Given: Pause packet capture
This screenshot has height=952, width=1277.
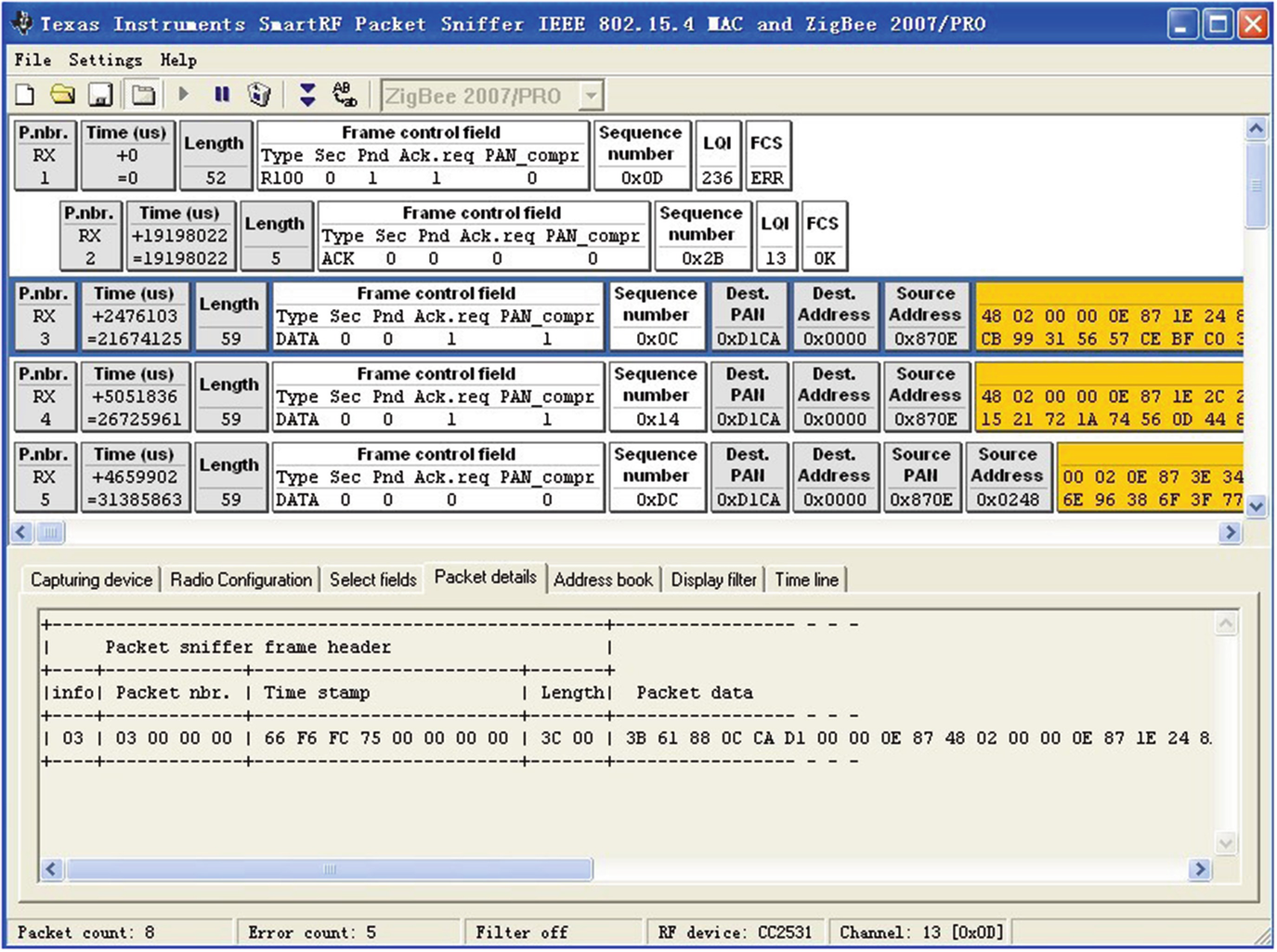Looking at the screenshot, I should pyautogui.click(x=222, y=94).
